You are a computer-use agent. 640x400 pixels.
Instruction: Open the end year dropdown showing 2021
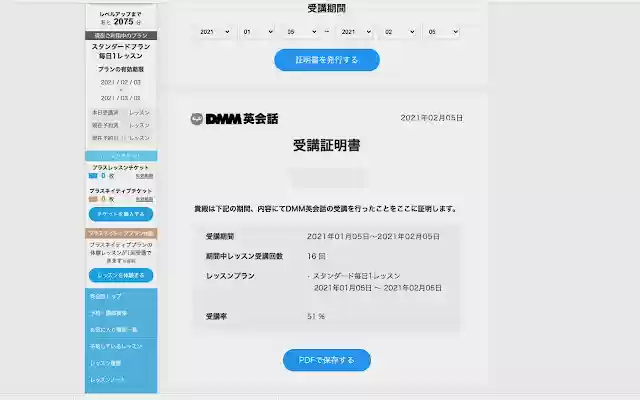click(x=356, y=32)
